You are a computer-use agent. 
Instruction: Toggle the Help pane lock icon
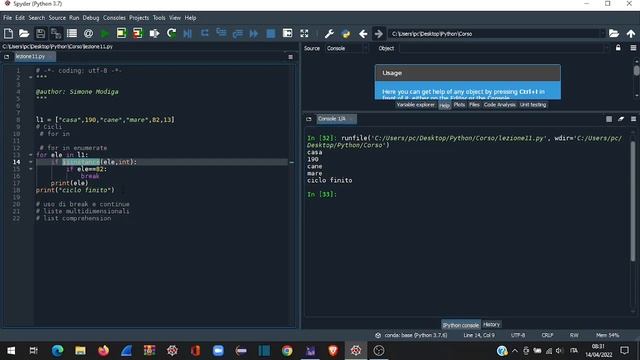click(x=618, y=48)
